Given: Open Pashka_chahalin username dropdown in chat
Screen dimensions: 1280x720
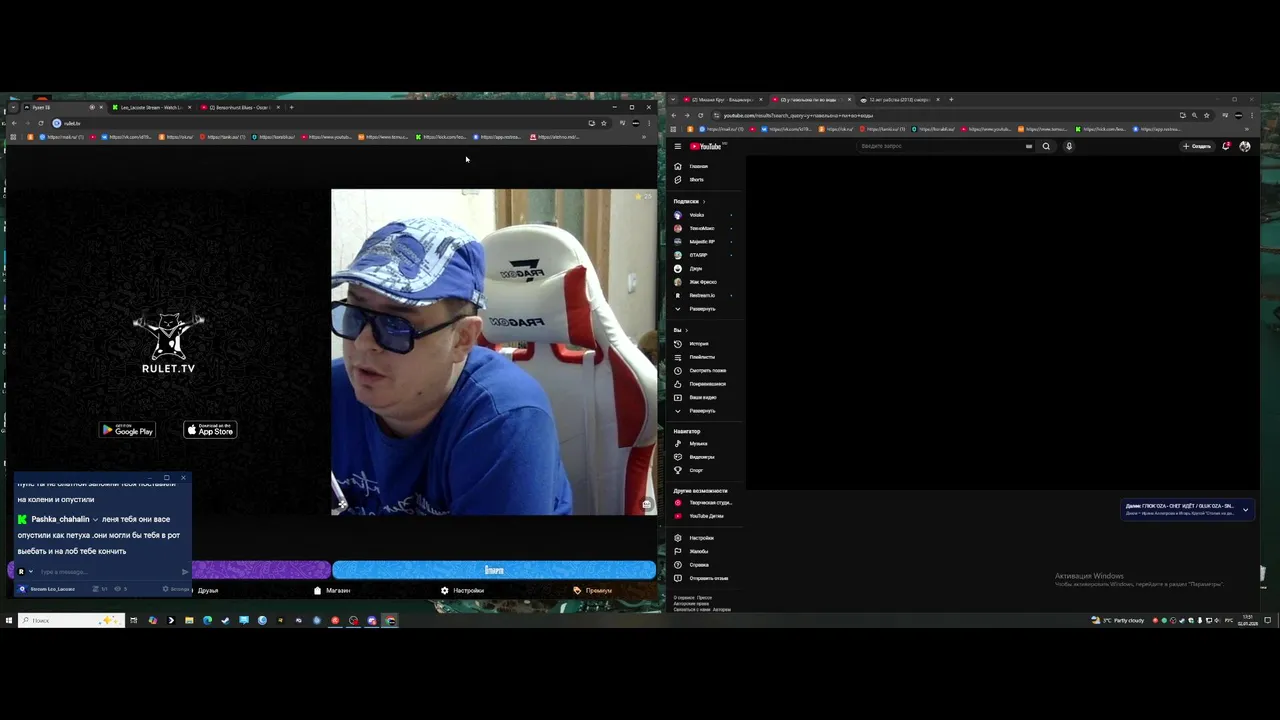Looking at the screenshot, I should pyautogui.click(x=95, y=520).
